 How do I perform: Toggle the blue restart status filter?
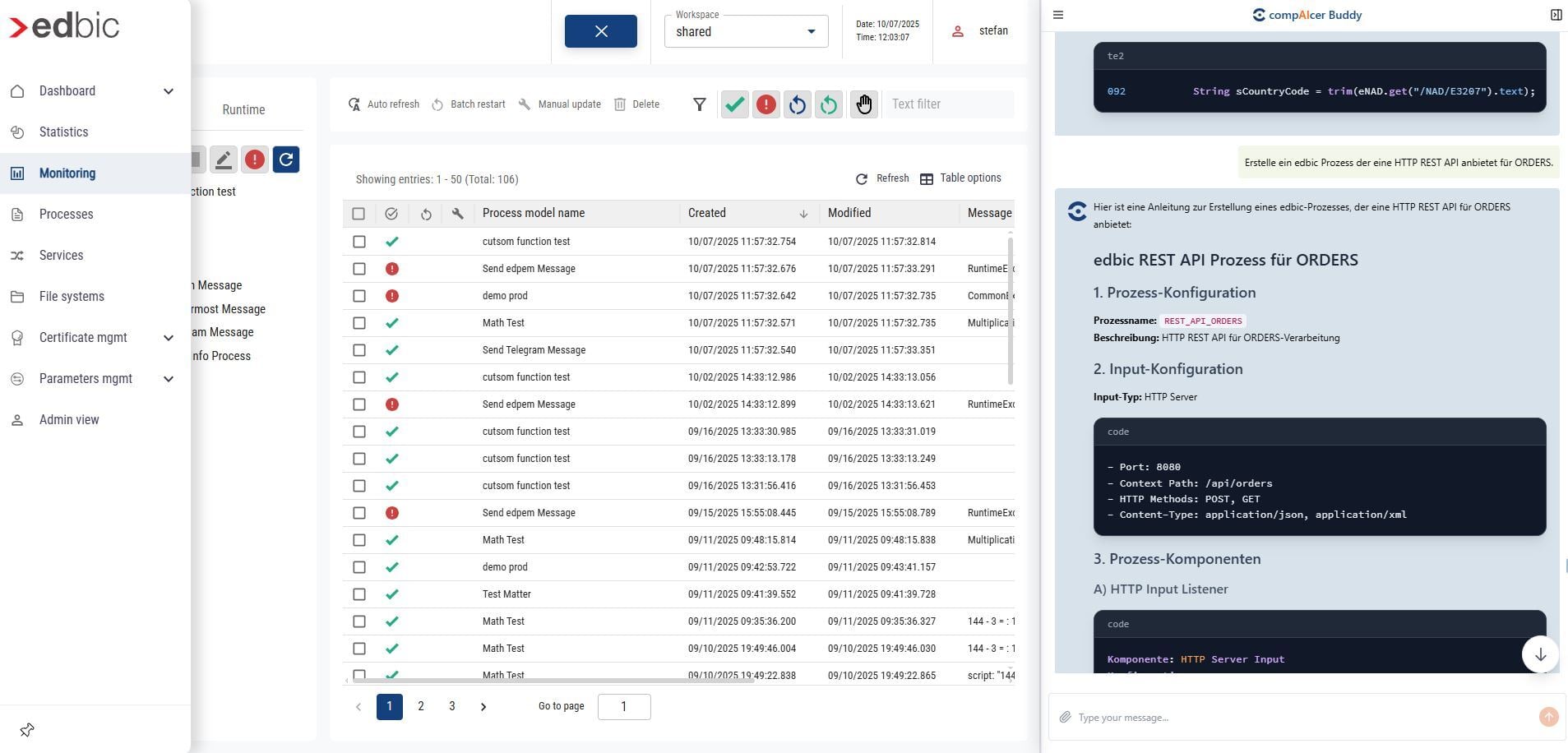798,104
